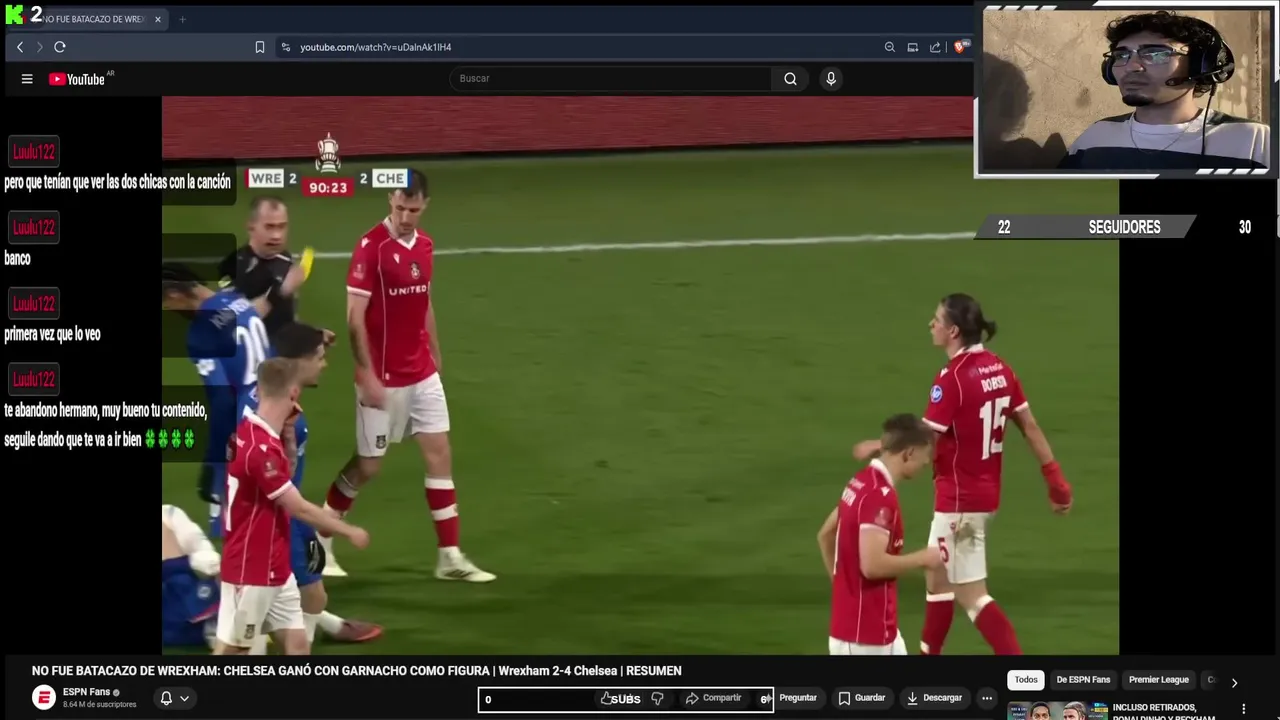Bookmark this page with the bookmark icon
1280x720 pixels.
pyautogui.click(x=260, y=47)
